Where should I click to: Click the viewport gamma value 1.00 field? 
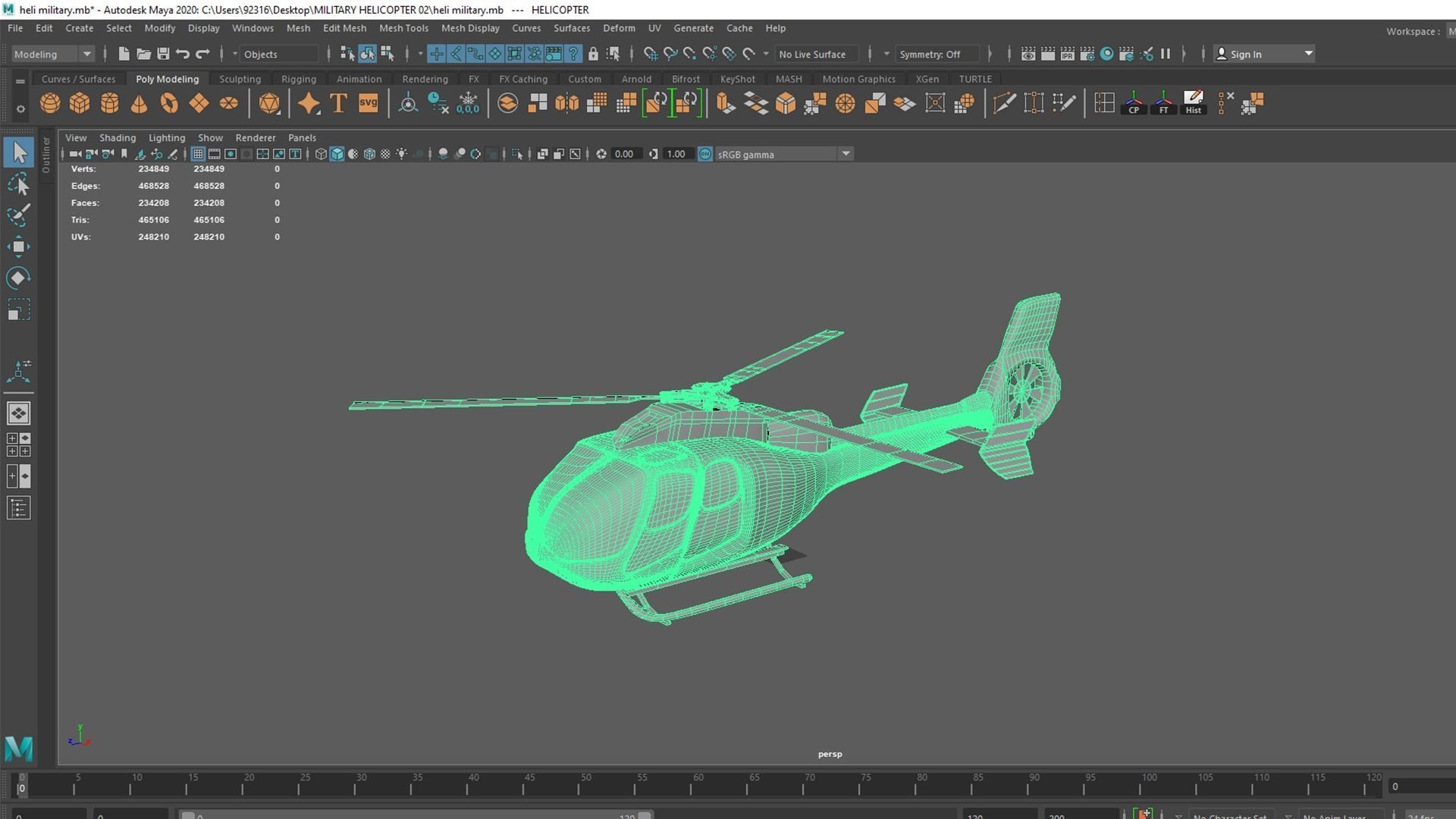coord(676,154)
